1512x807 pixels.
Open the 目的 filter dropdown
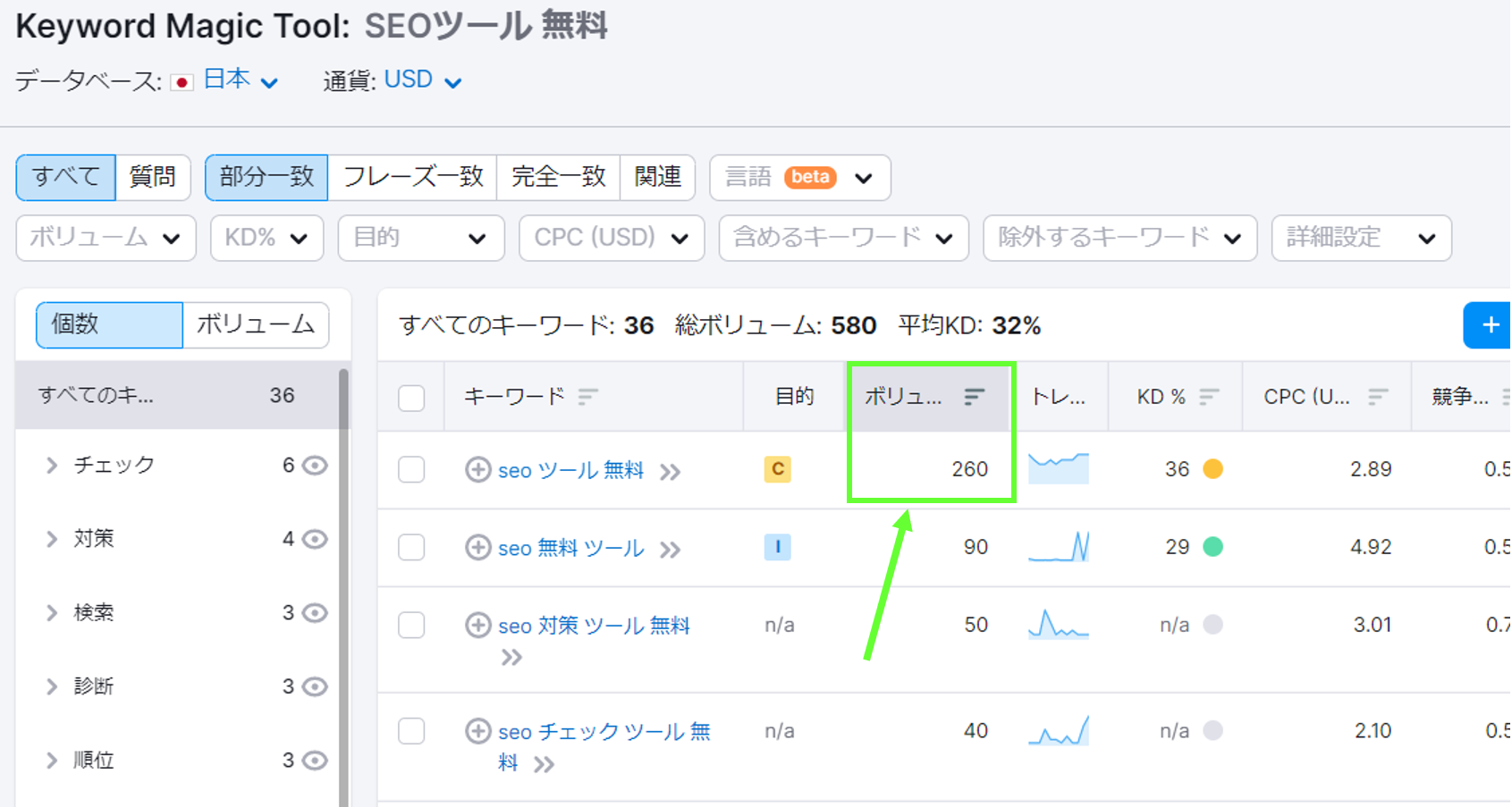click(421, 238)
